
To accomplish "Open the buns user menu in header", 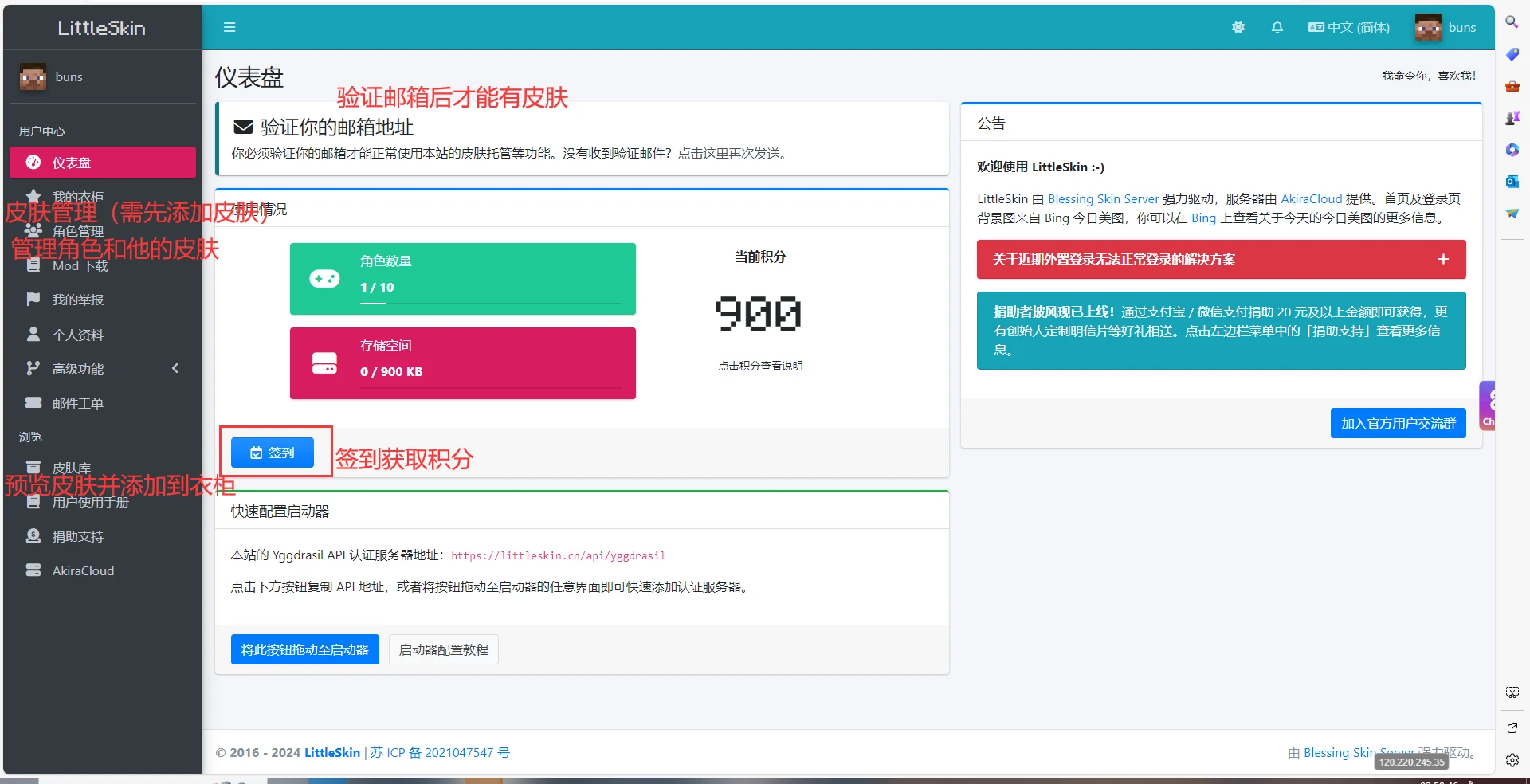I will click(1446, 28).
